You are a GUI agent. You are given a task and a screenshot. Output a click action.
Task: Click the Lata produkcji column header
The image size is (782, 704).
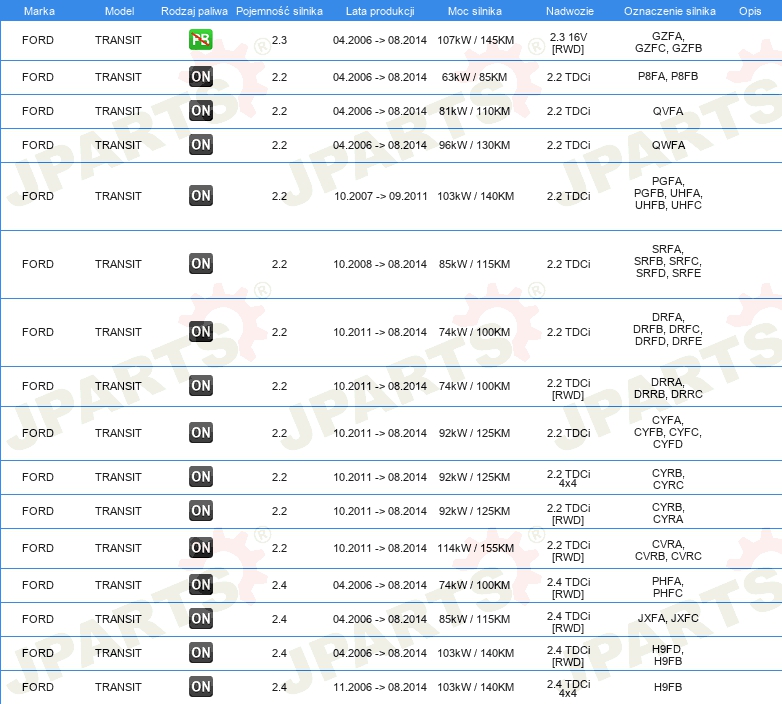pos(380,11)
